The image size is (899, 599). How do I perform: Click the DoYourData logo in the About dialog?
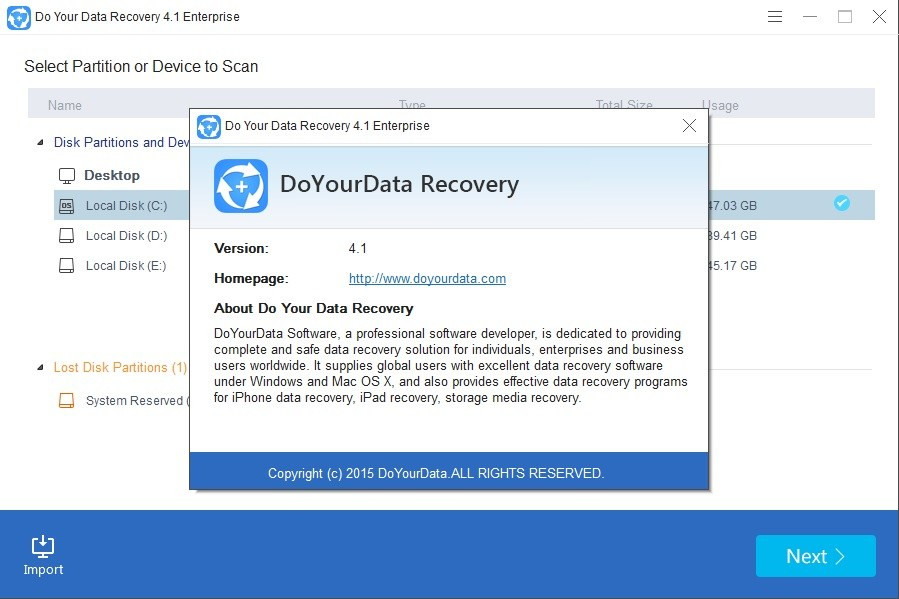point(241,186)
